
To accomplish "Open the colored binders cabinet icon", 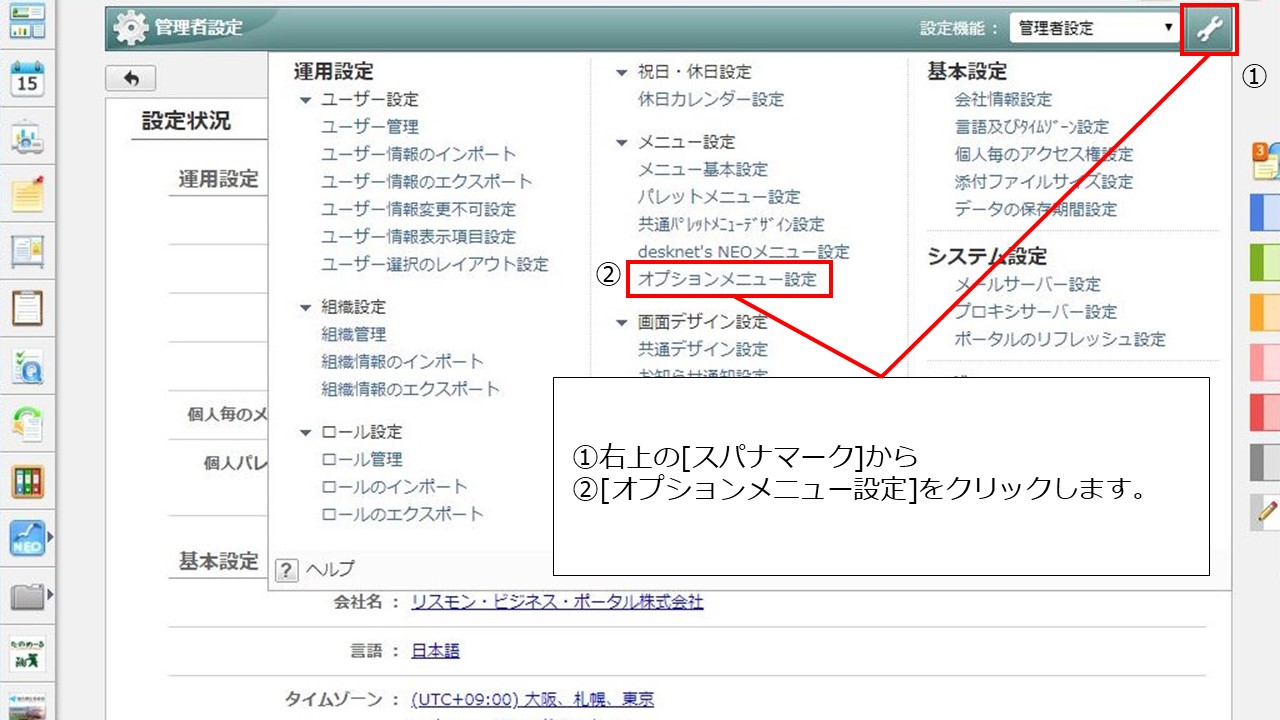I will coord(27,481).
